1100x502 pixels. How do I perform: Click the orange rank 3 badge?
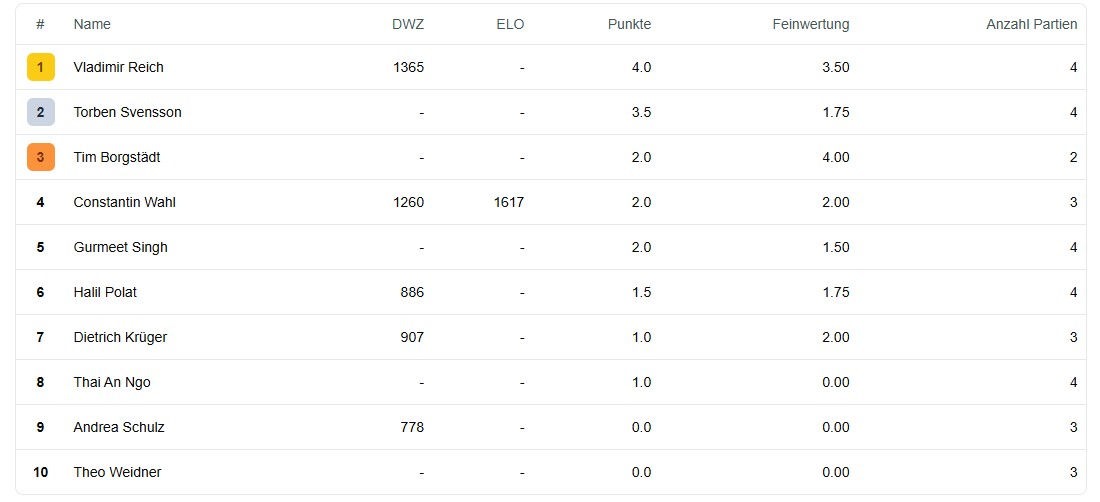click(x=40, y=157)
